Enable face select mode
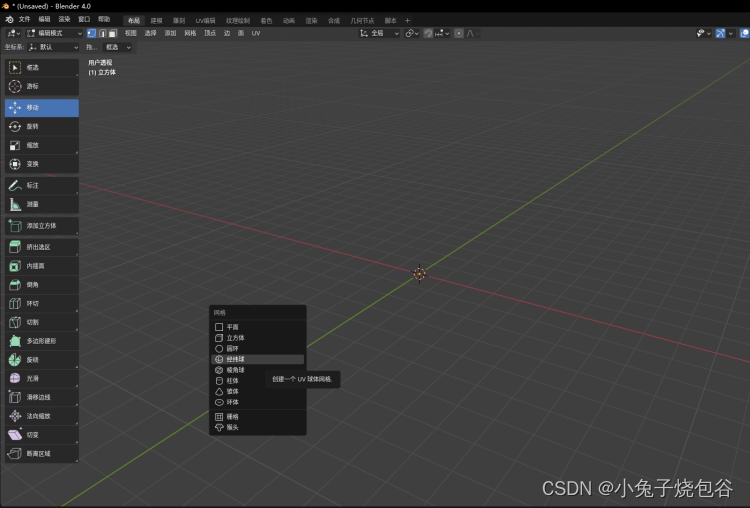The height and width of the screenshot is (508, 750). (x=113, y=33)
